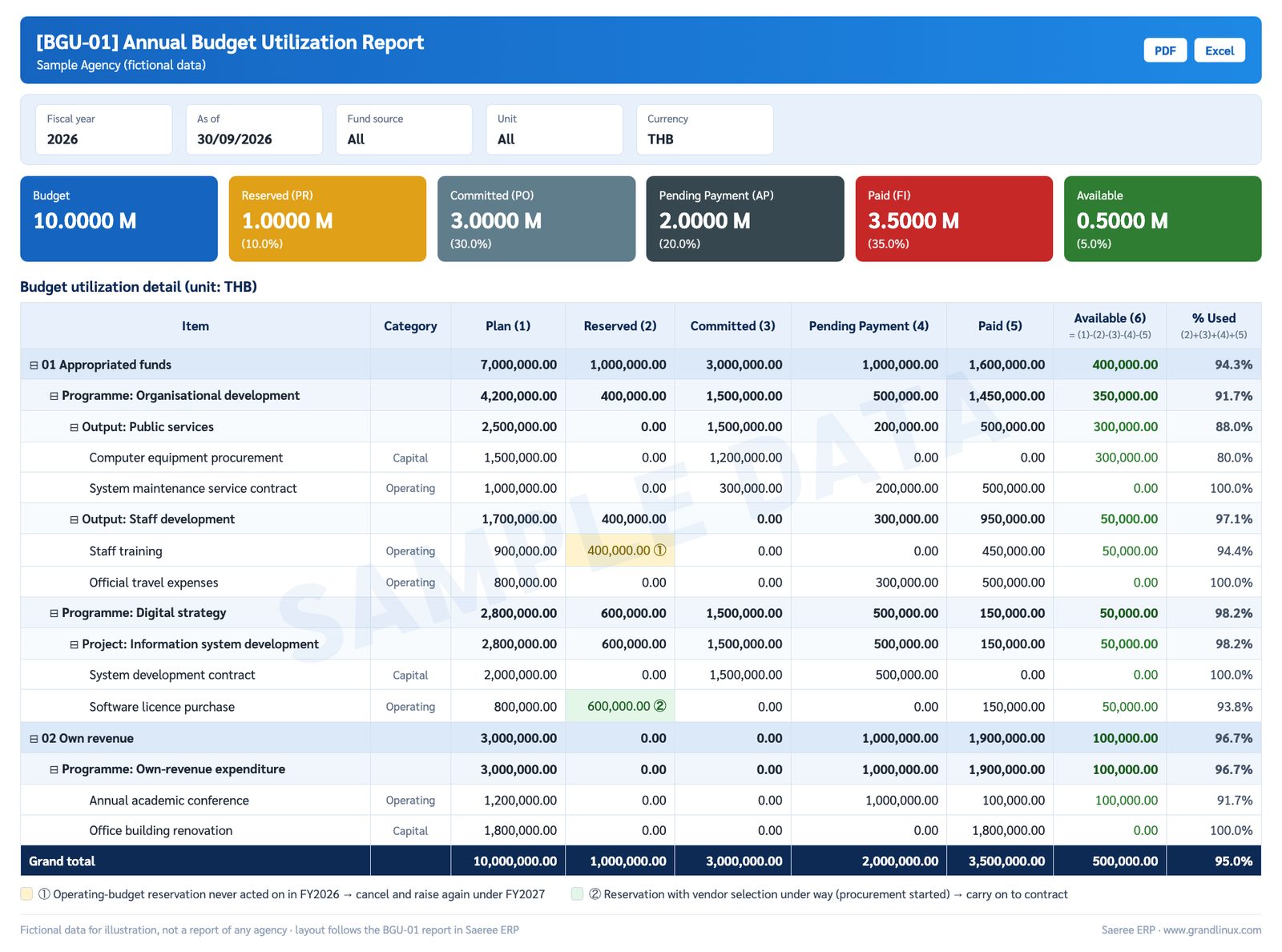Viewport: 1282px width, 952px height.
Task: Click the Paid (5) column header
Action: [x=1000, y=325]
